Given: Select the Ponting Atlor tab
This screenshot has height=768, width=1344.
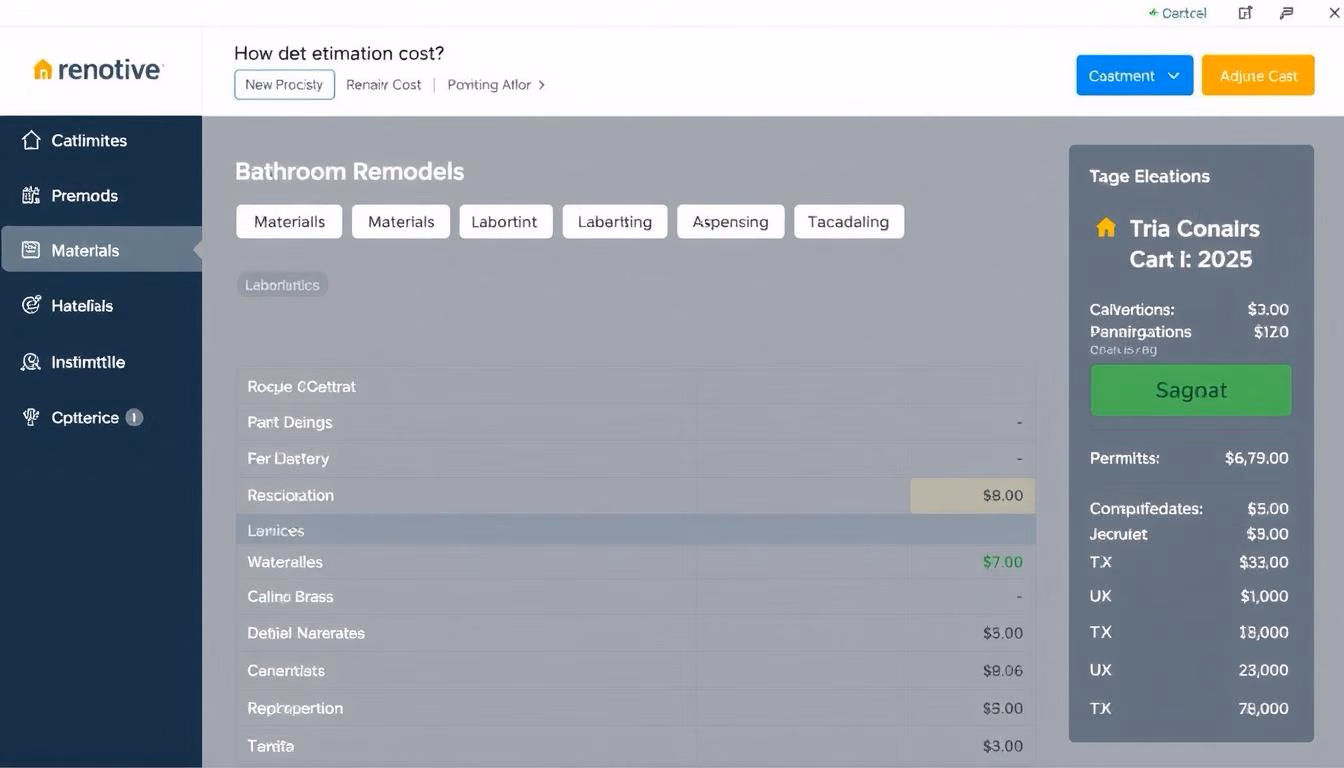Looking at the screenshot, I should click(x=489, y=85).
